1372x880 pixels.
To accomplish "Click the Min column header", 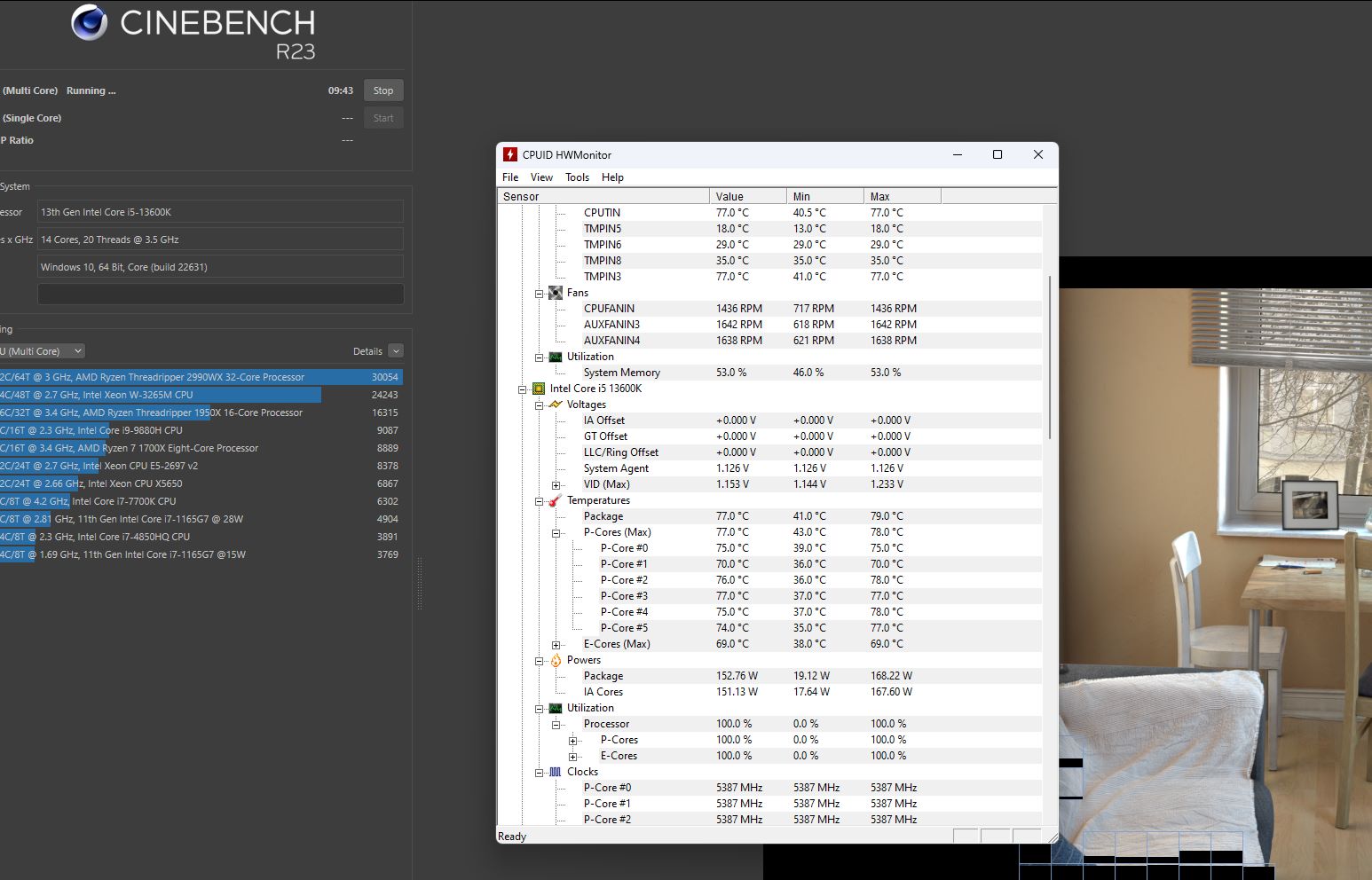I will coord(825,196).
